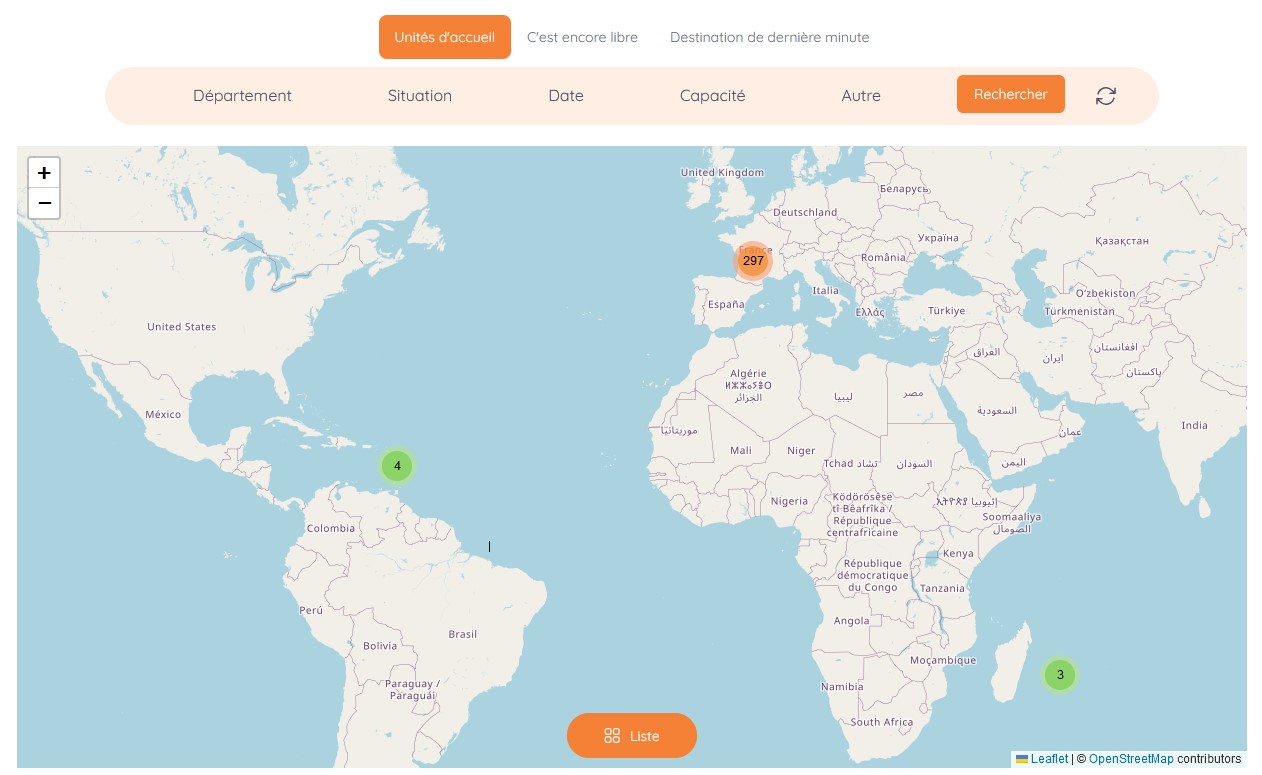Viewport: 1262px width, 775px height.
Task: Open the Date filter
Action: tap(566, 96)
